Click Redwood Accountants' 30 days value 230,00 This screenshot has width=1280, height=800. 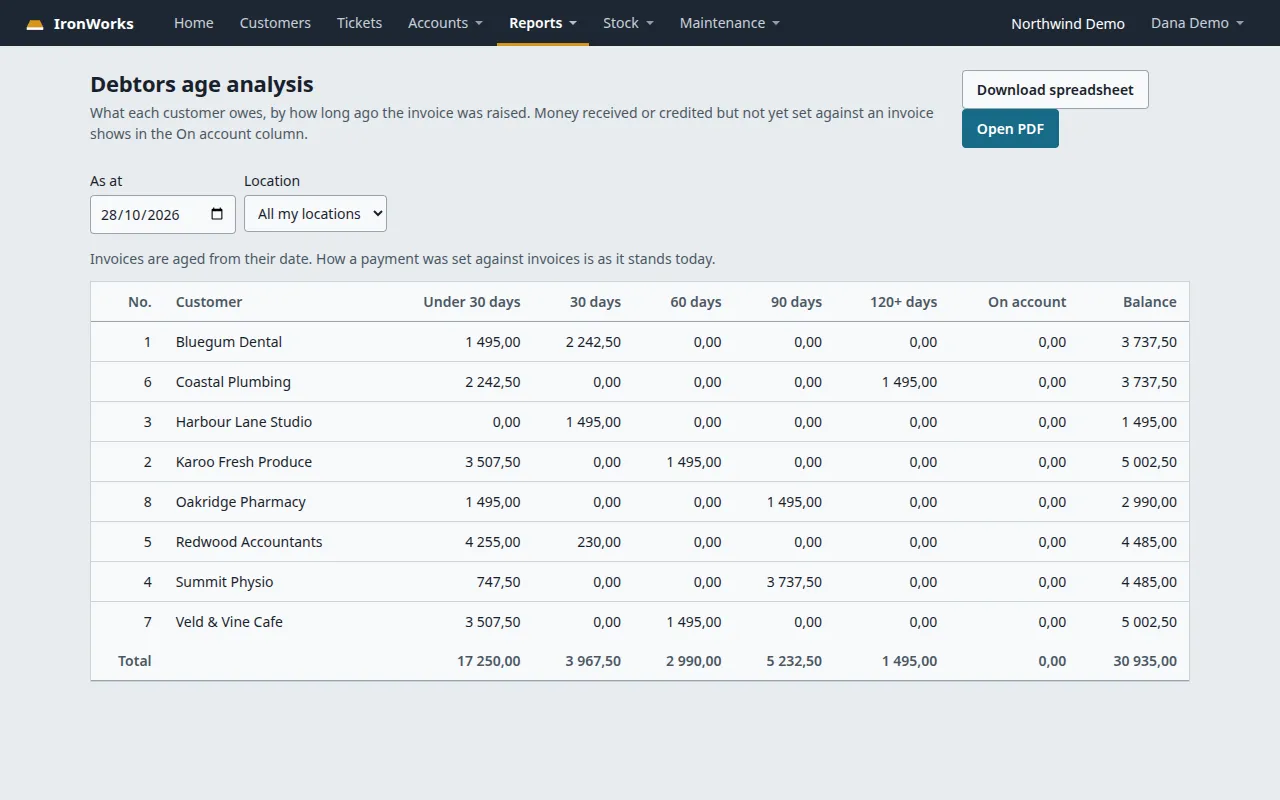click(599, 542)
